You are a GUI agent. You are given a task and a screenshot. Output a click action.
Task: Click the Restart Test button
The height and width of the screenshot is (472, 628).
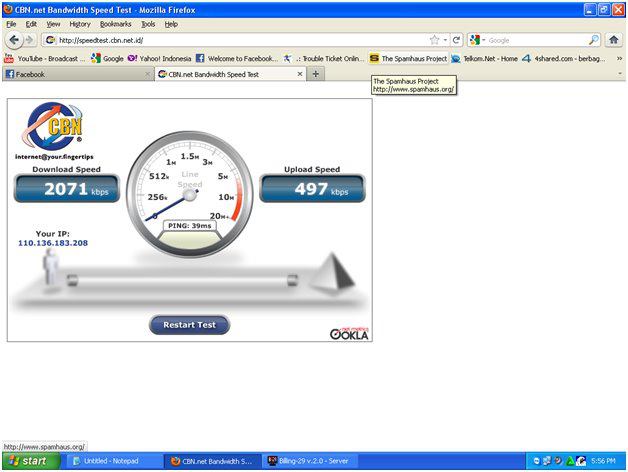(189, 325)
